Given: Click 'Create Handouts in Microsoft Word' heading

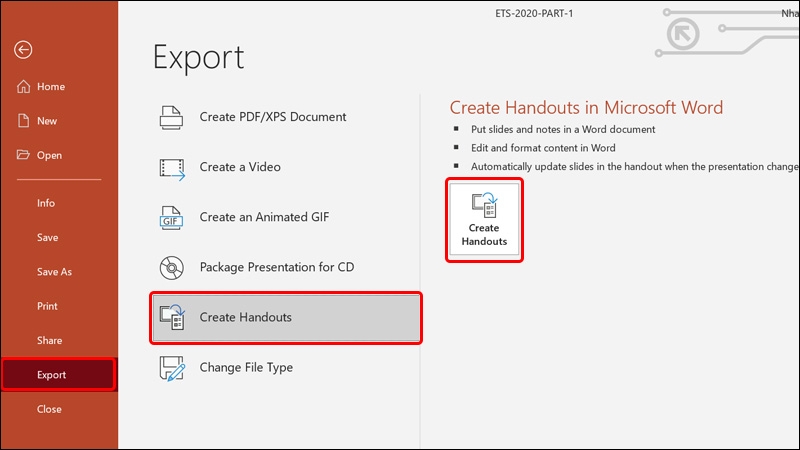Looking at the screenshot, I should coord(586,108).
